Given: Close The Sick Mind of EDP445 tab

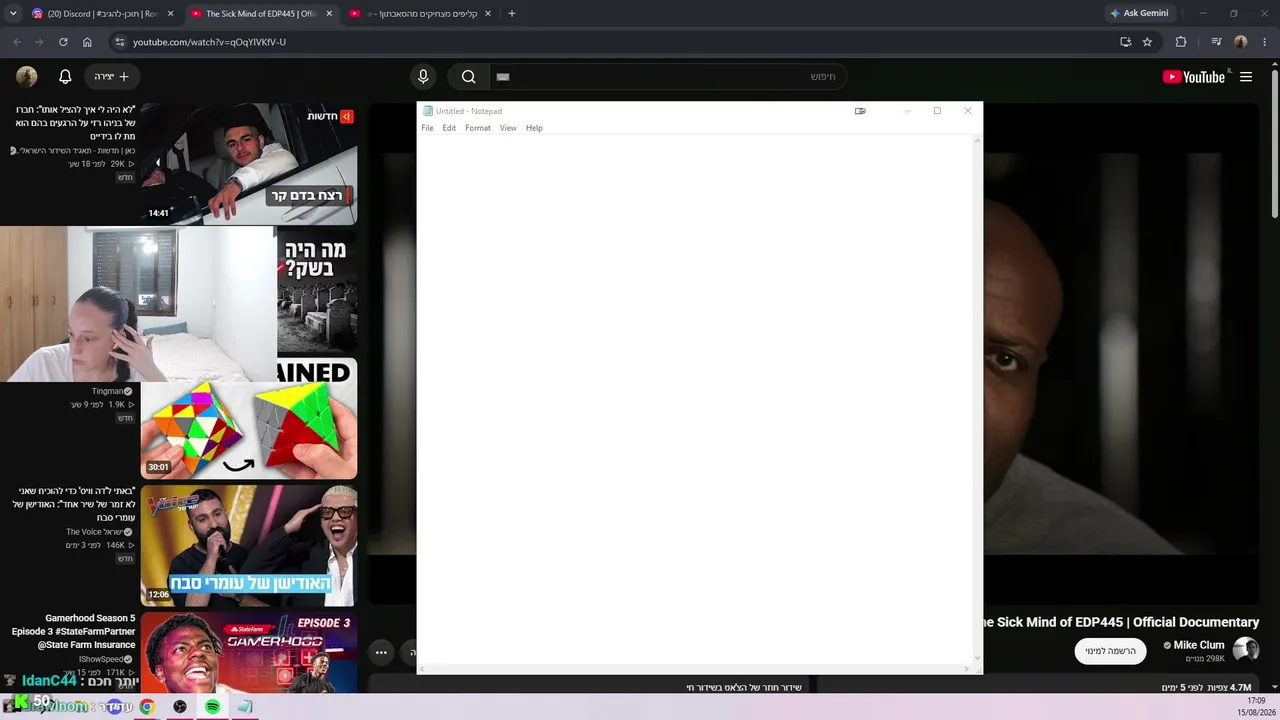Looking at the screenshot, I should tap(329, 14).
